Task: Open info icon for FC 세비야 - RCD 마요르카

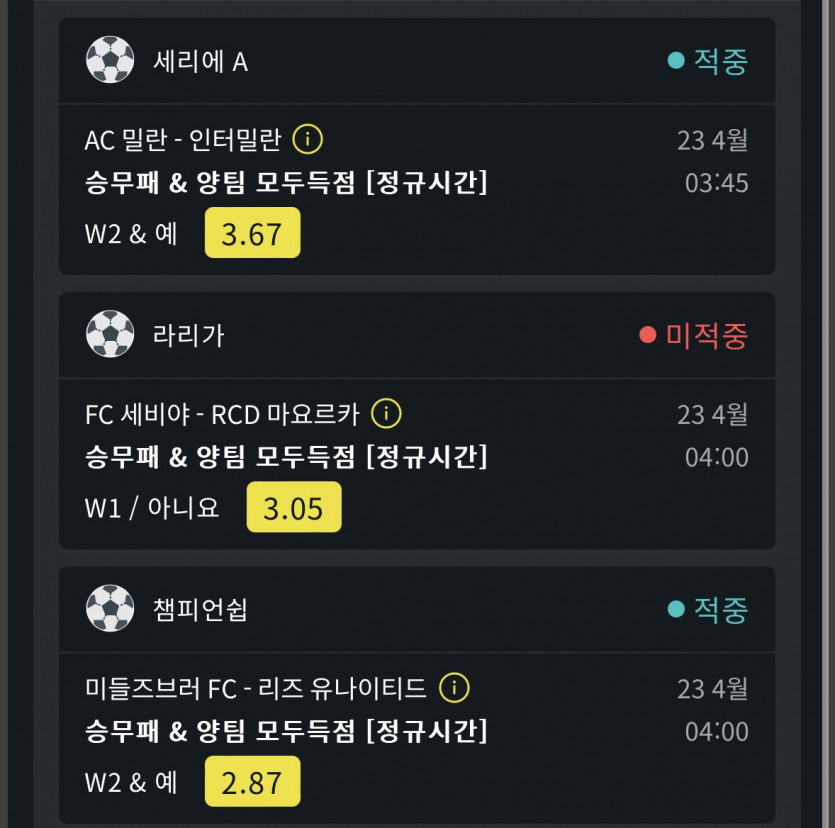Action: pos(386,413)
